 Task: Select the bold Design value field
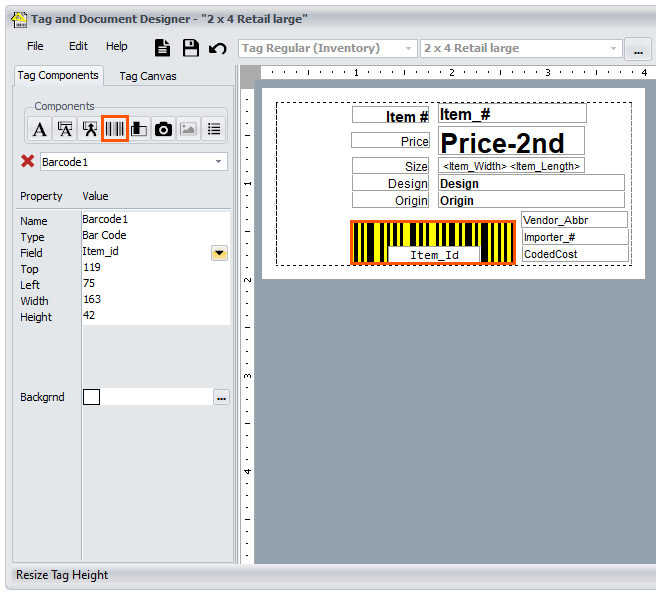(x=531, y=183)
